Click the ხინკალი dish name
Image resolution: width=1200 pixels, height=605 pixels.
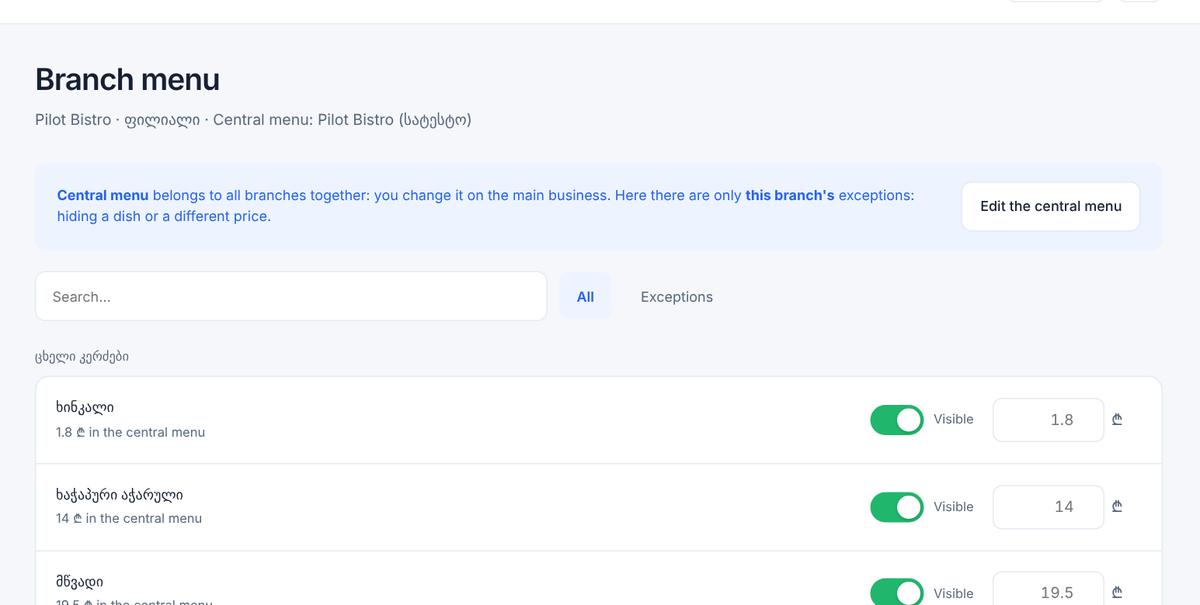[85, 407]
